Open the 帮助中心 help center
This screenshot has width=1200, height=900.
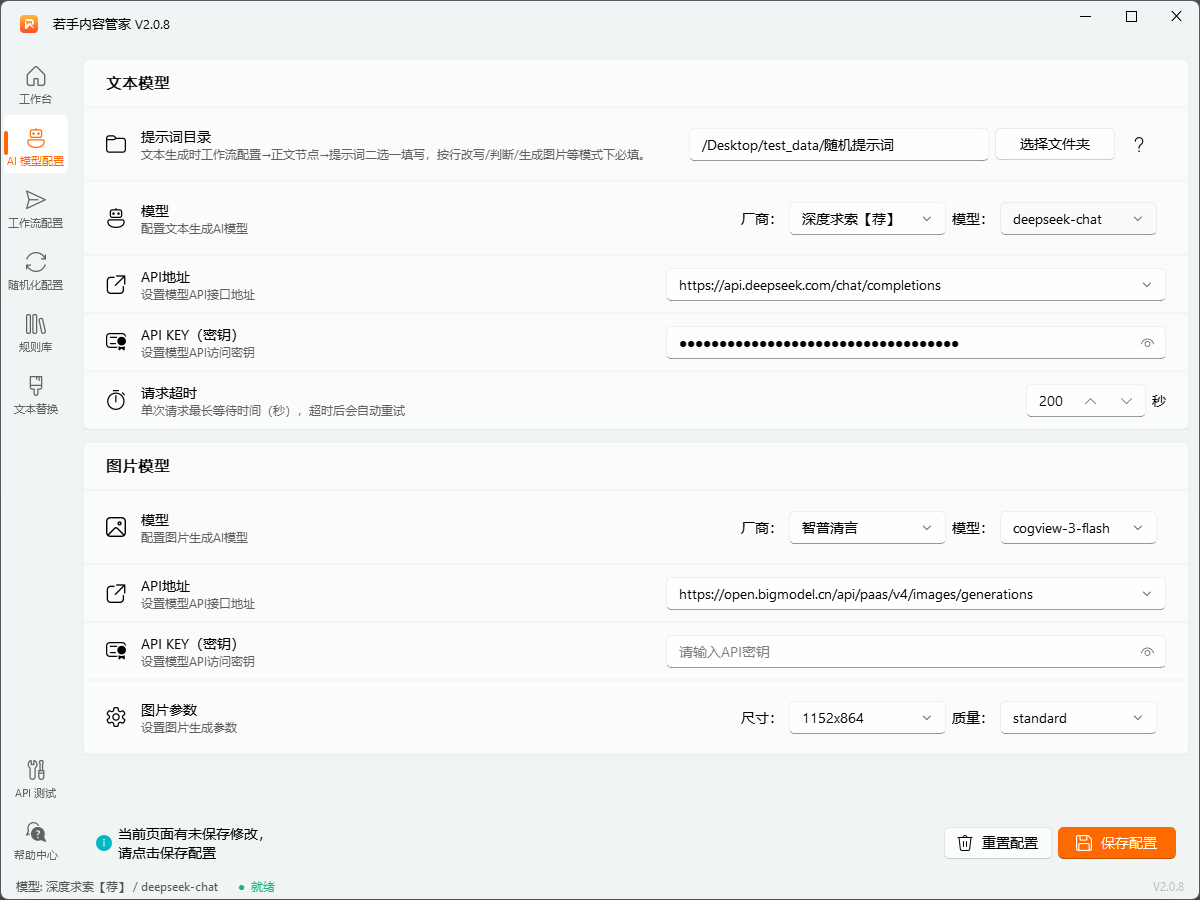(36, 840)
